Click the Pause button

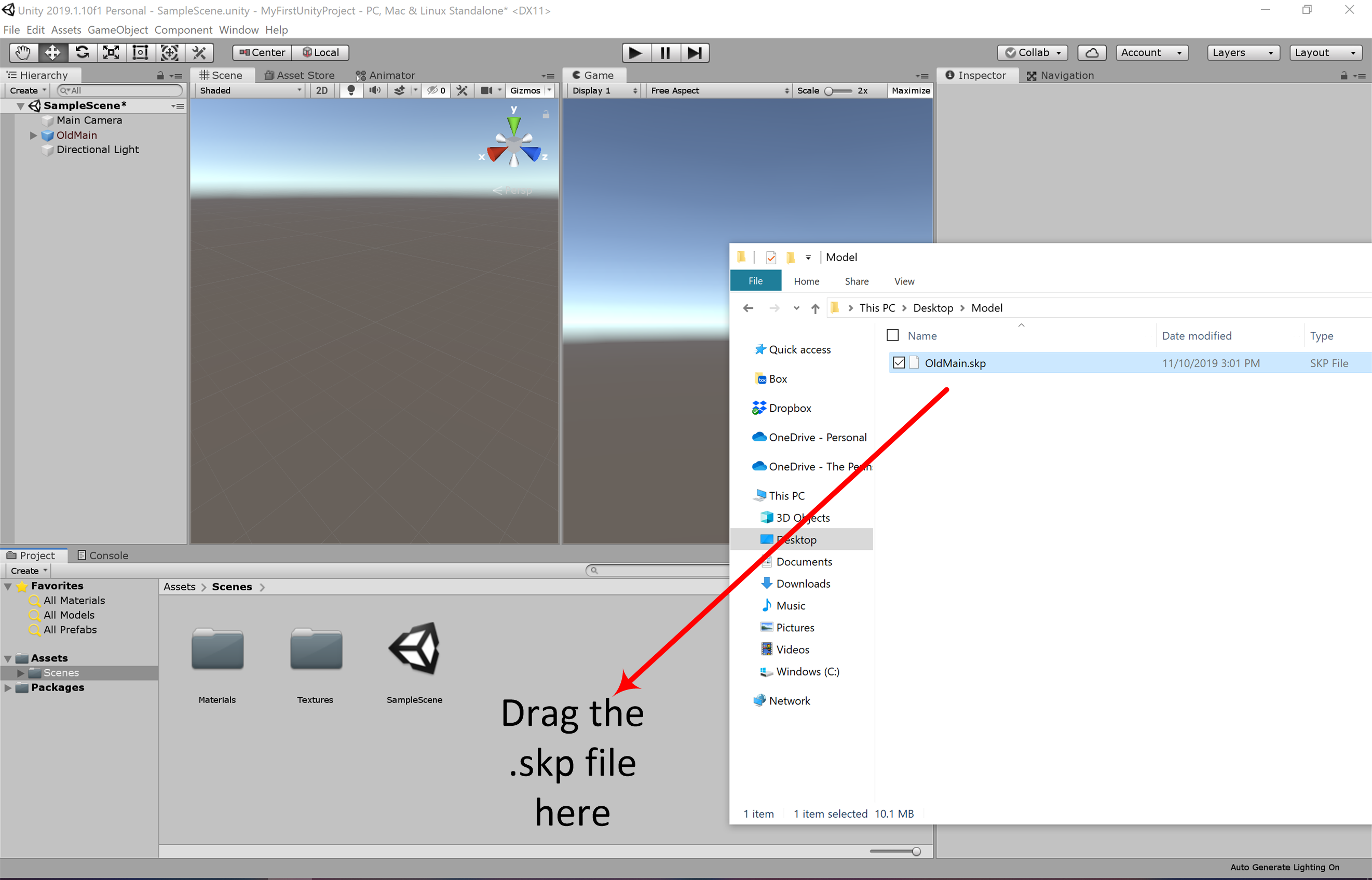pyautogui.click(x=665, y=52)
